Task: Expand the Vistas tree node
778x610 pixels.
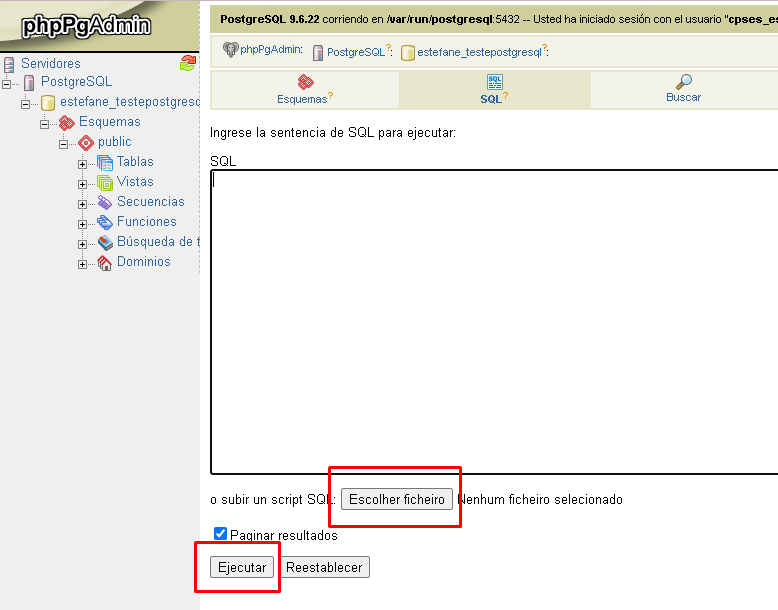Action: pyautogui.click(x=82, y=184)
